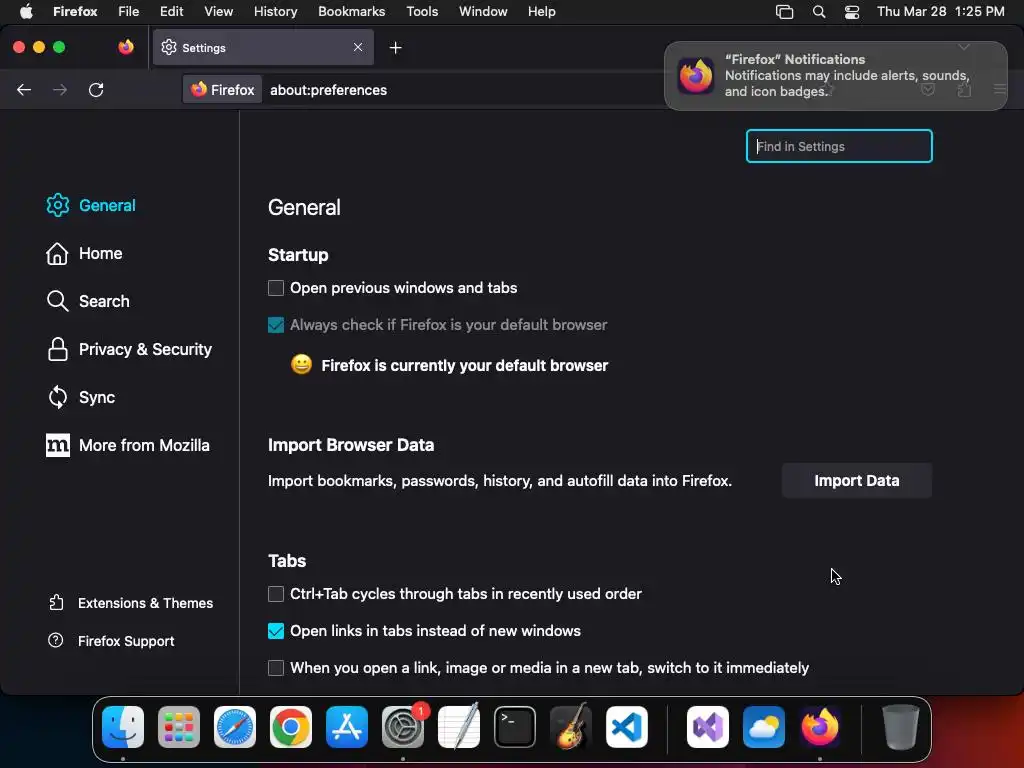Launch Safari from the Dock
1024x768 pixels.
[x=234, y=727]
